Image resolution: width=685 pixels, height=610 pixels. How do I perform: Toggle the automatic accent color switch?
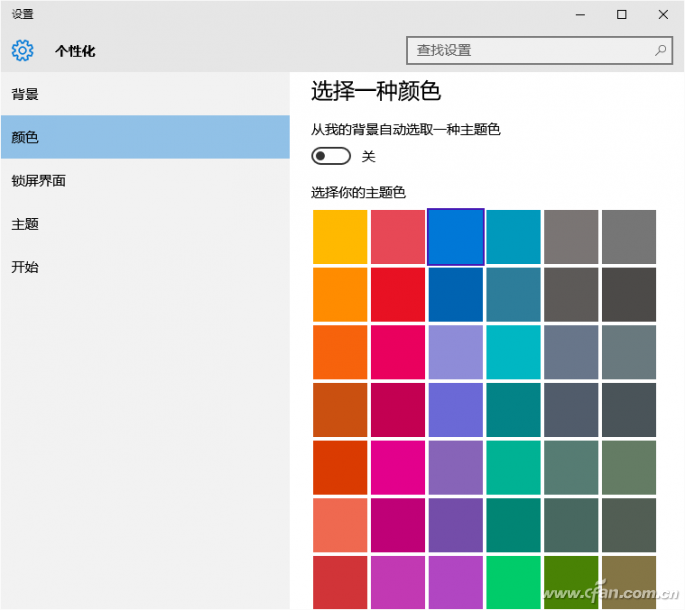pos(331,156)
